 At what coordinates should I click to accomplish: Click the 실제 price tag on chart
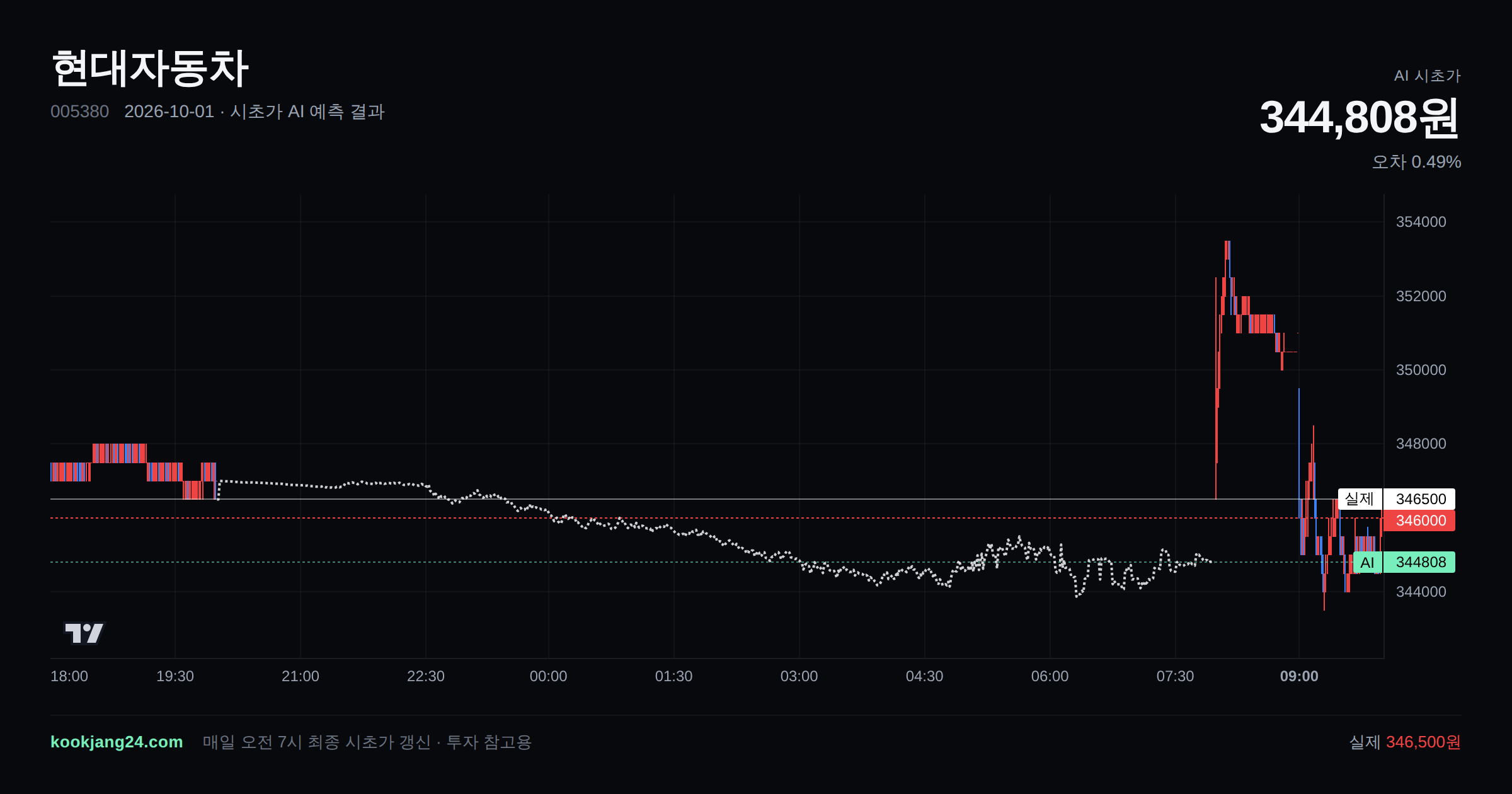(x=1360, y=499)
